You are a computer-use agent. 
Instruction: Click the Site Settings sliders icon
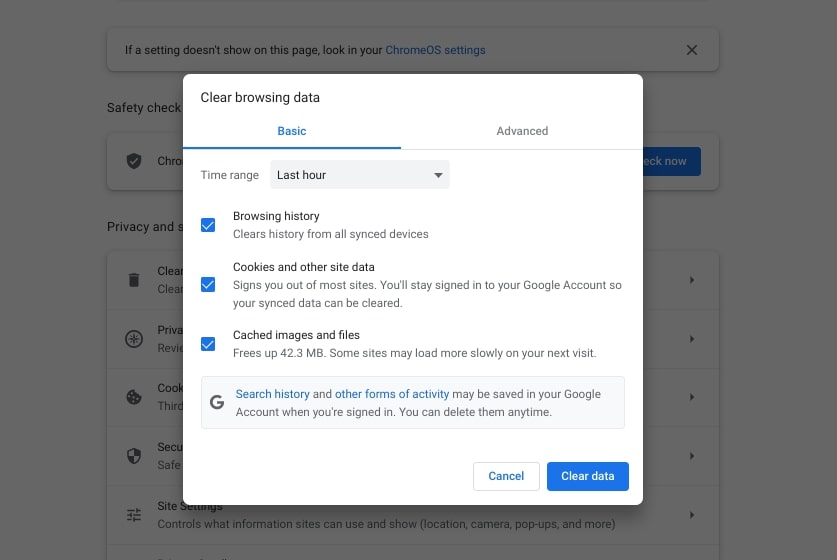pyautogui.click(x=134, y=515)
